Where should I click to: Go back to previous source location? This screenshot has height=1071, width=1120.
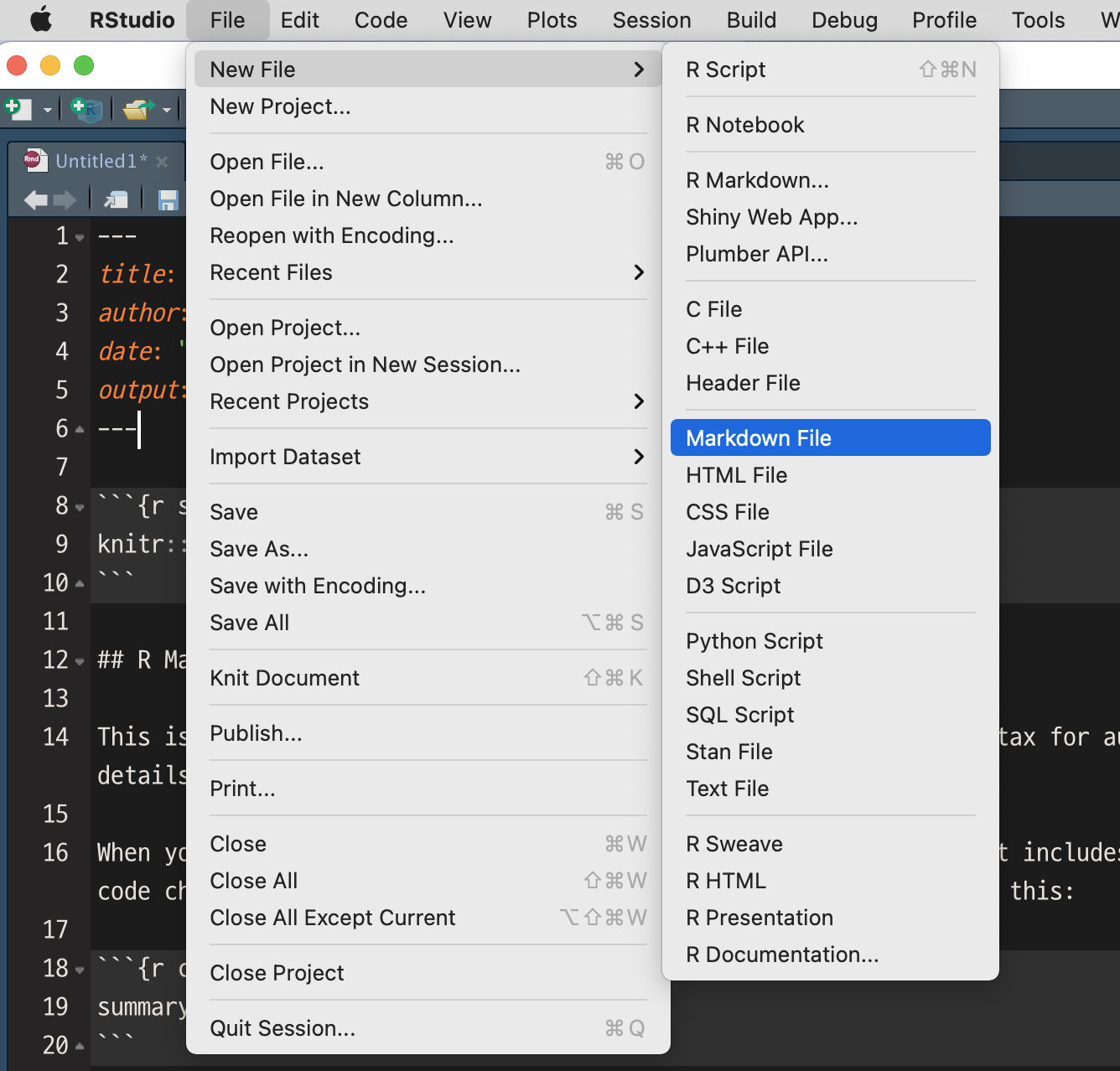[x=36, y=199]
